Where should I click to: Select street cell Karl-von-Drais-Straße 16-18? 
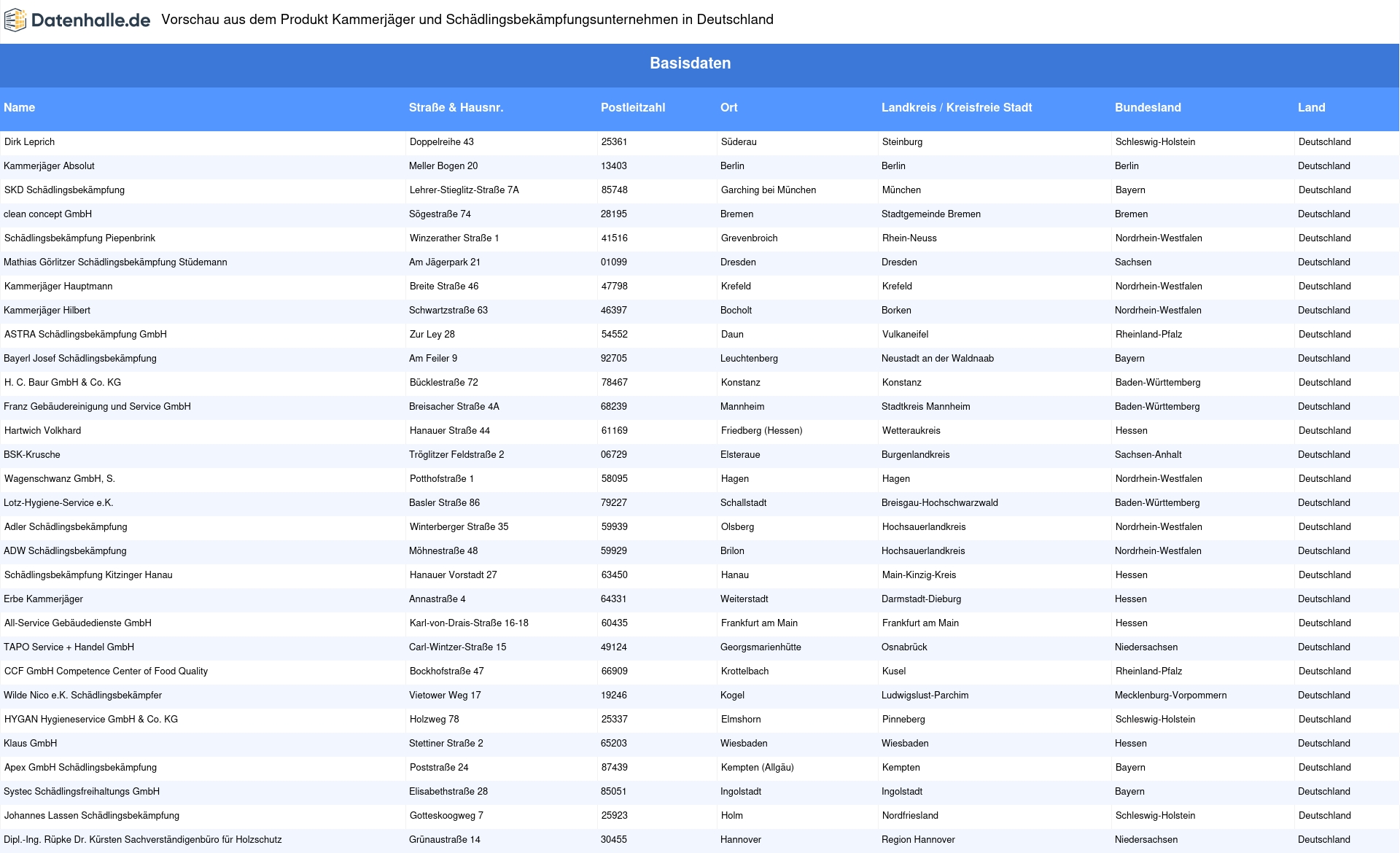[x=469, y=623]
